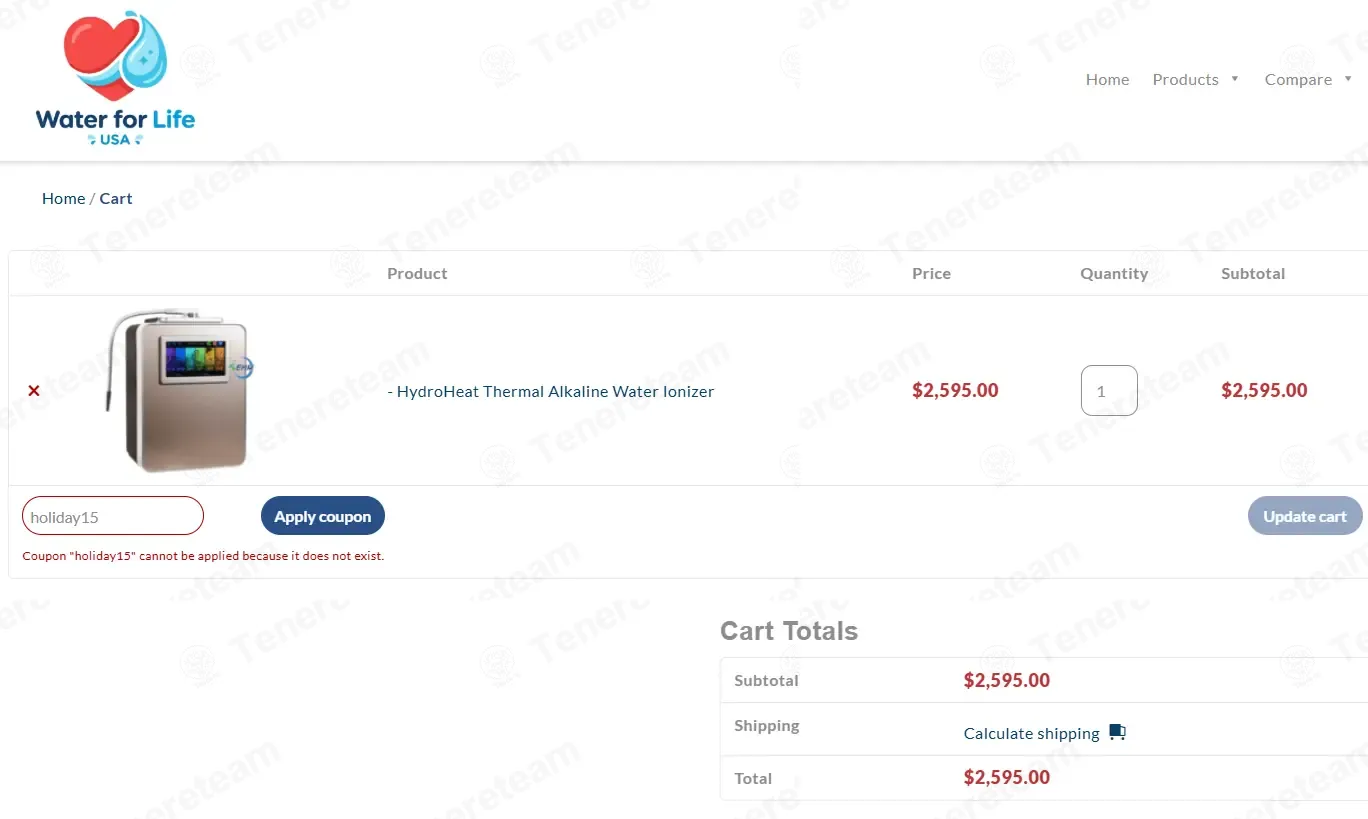The width and height of the screenshot is (1368, 819).
Task: Click the coupon does not exist error message
Action: (203, 556)
